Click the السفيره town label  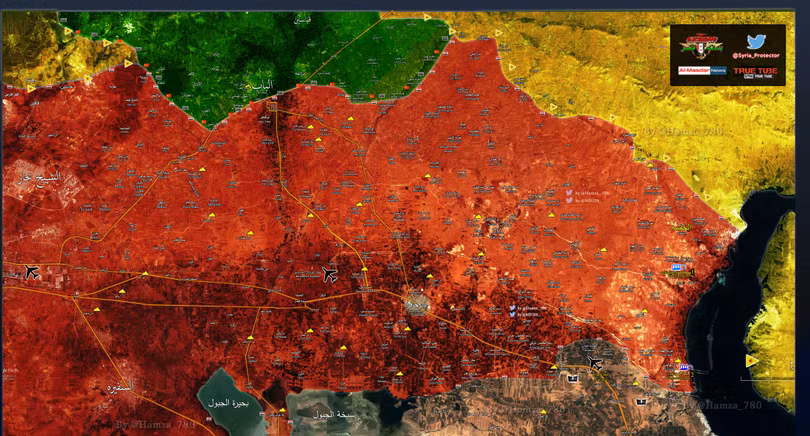(121, 386)
